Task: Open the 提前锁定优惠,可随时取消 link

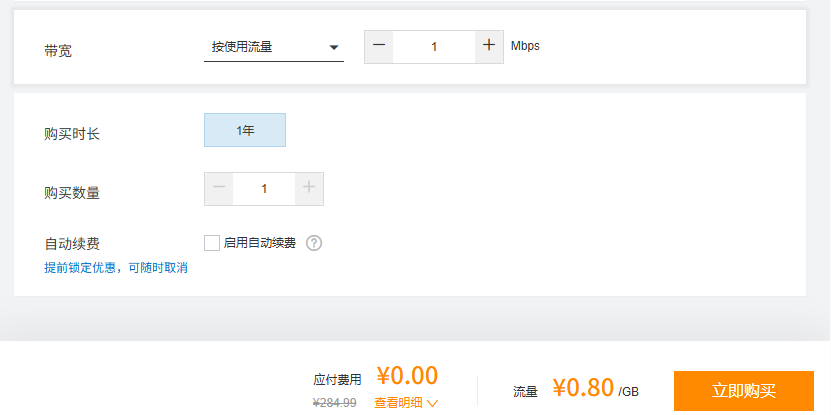Action: 116,268
